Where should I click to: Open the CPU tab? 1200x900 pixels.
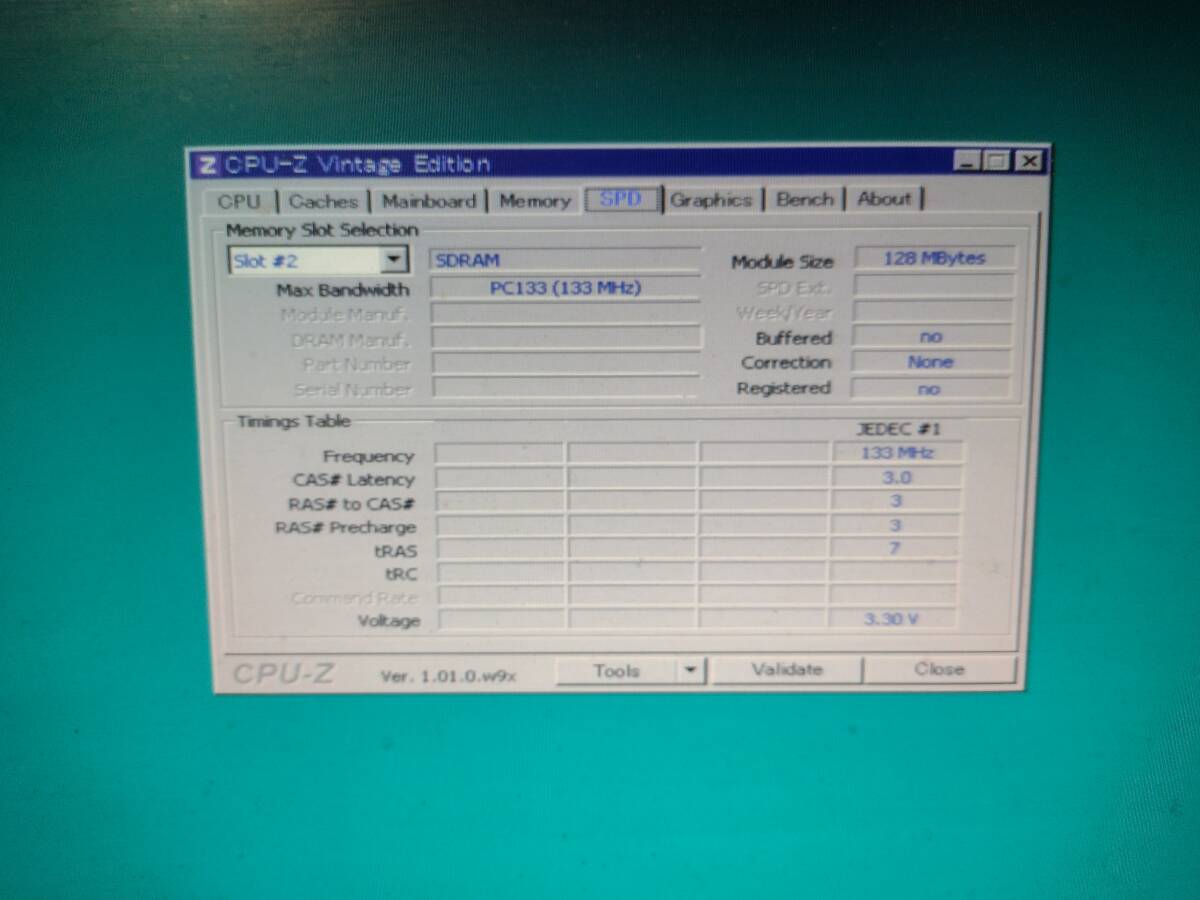point(239,201)
